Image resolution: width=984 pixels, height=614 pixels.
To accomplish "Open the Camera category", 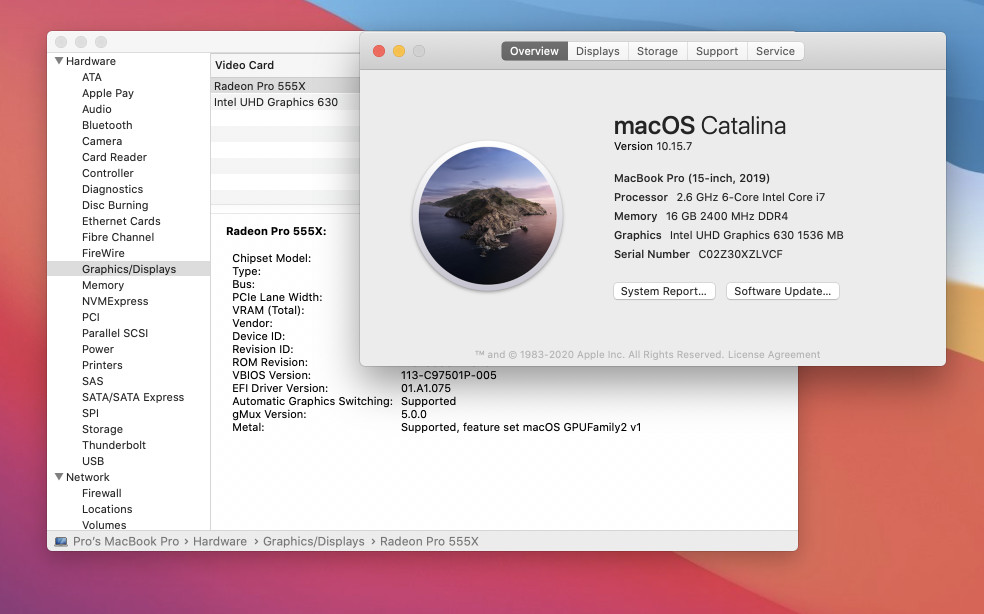I will (102, 141).
